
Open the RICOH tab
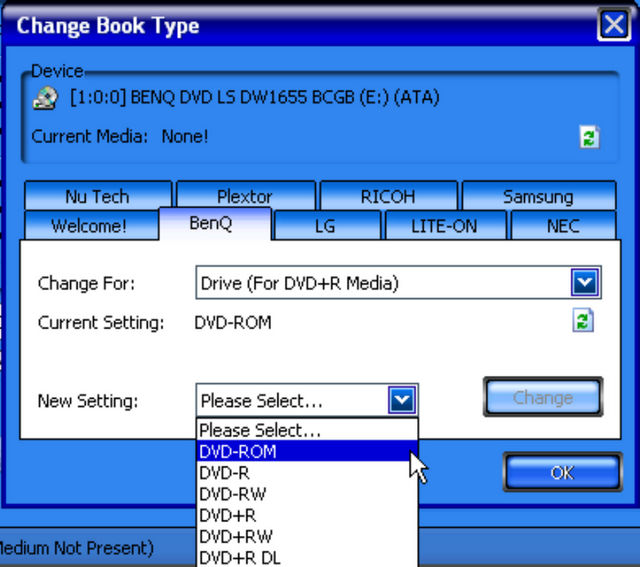point(388,196)
